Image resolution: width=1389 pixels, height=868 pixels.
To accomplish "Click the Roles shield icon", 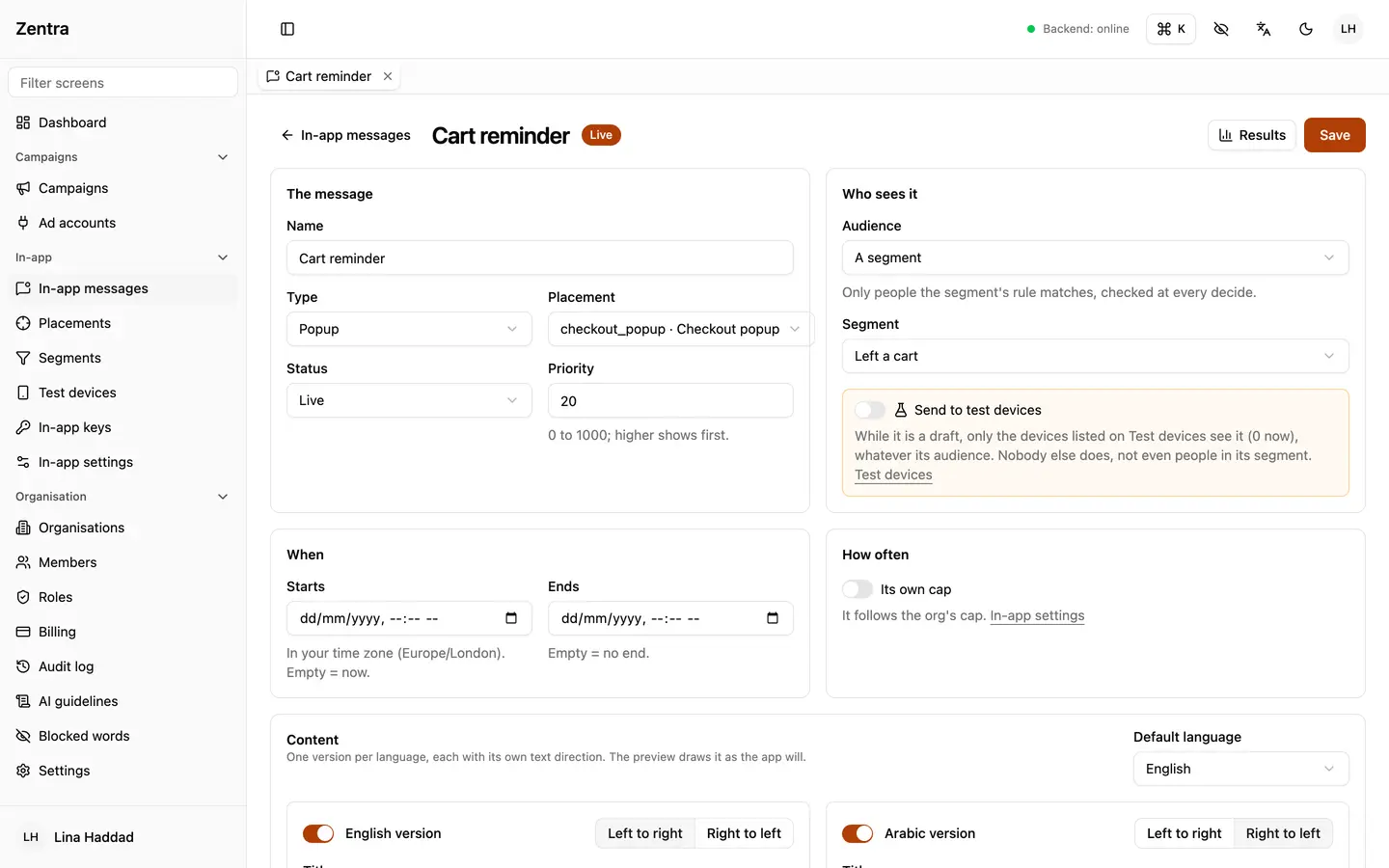I will [x=23, y=597].
